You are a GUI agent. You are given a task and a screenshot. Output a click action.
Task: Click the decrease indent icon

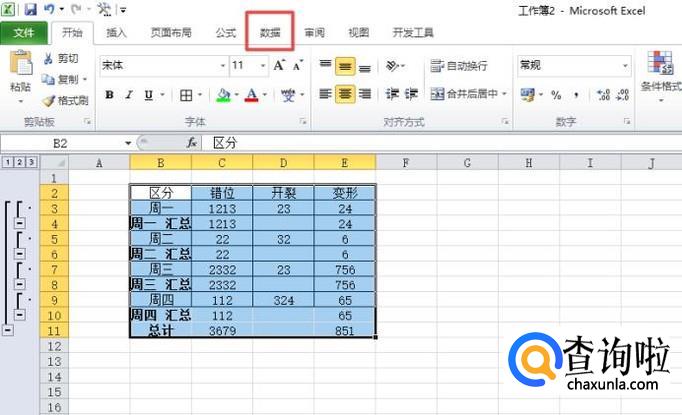click(x=392, y=94)
